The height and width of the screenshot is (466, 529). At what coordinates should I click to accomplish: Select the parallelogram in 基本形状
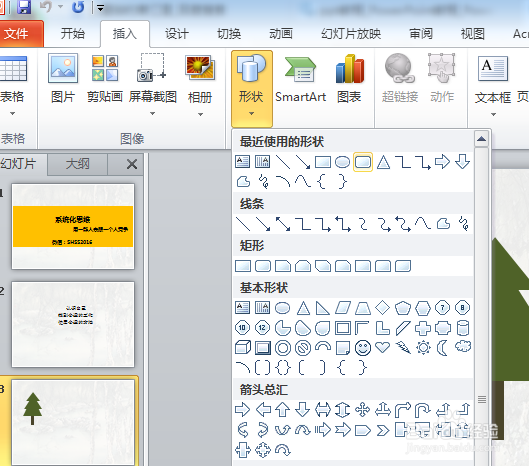[x=343, y=308]
